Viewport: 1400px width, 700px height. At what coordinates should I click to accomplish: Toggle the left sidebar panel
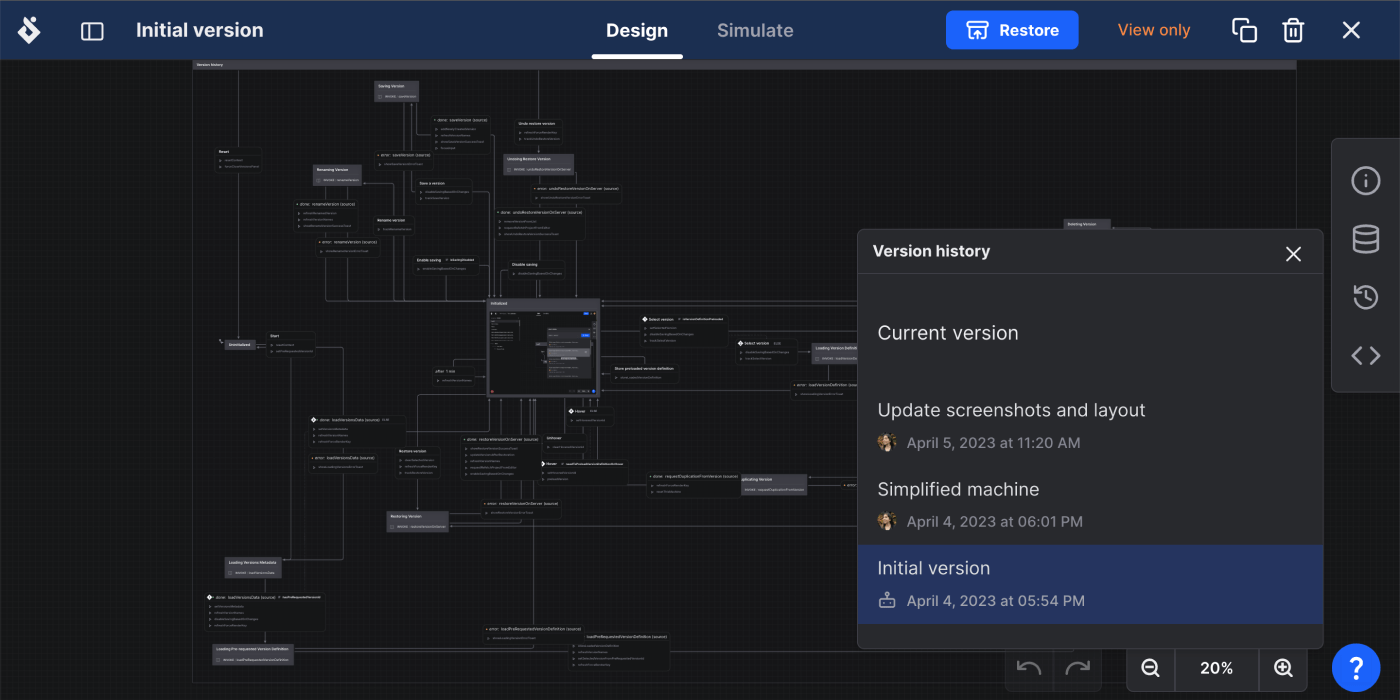tap(92, 31)
